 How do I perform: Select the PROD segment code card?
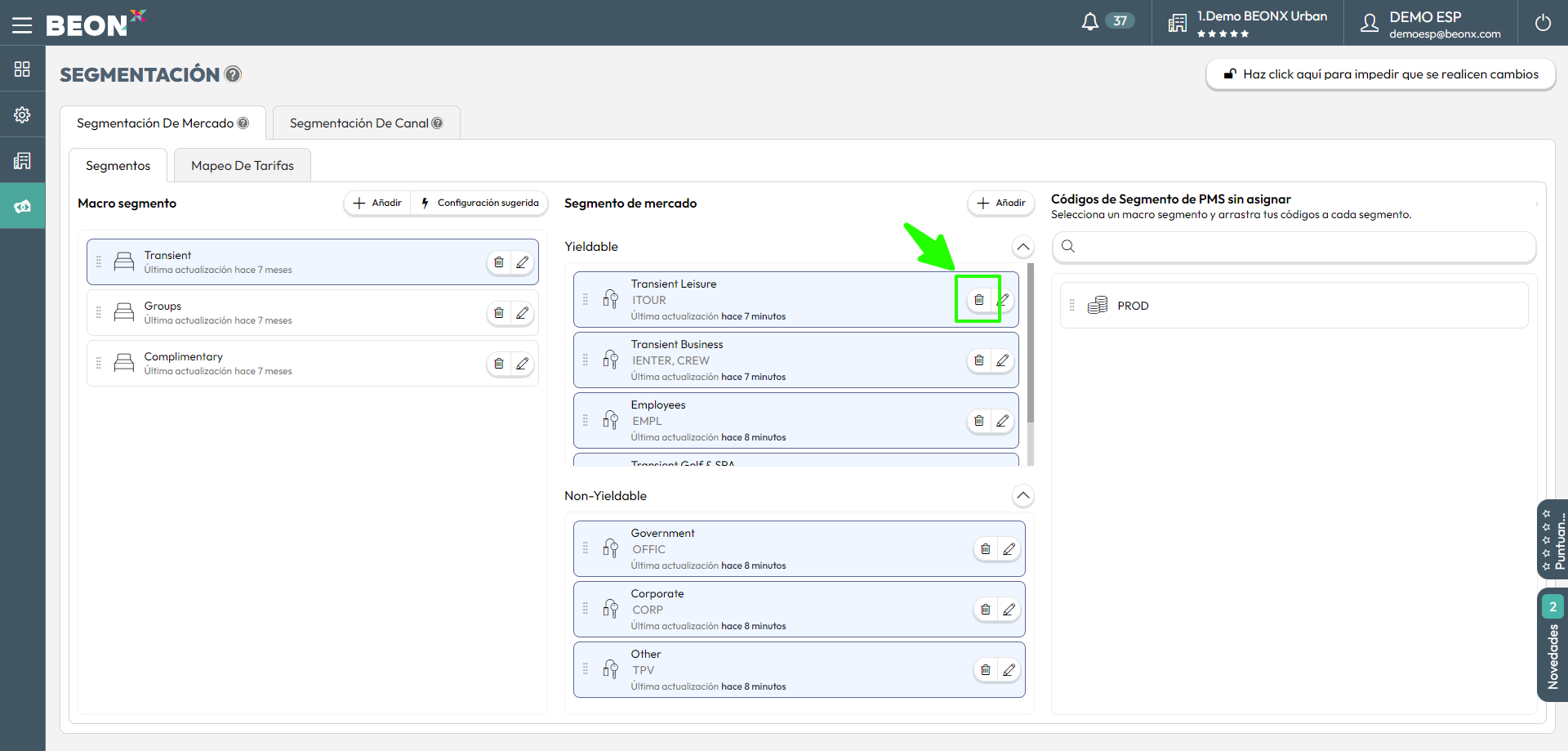pyautogui.click(x=1294, y=306)
